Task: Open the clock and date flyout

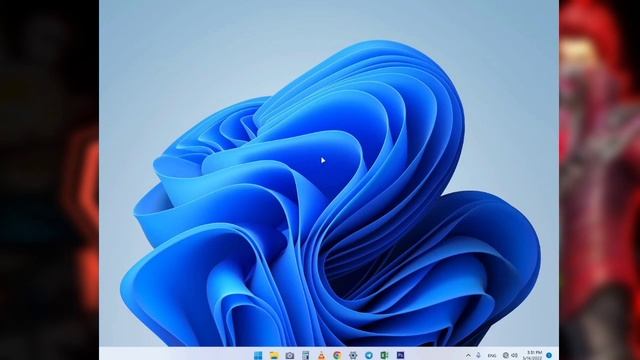Action: click(533, 355)
